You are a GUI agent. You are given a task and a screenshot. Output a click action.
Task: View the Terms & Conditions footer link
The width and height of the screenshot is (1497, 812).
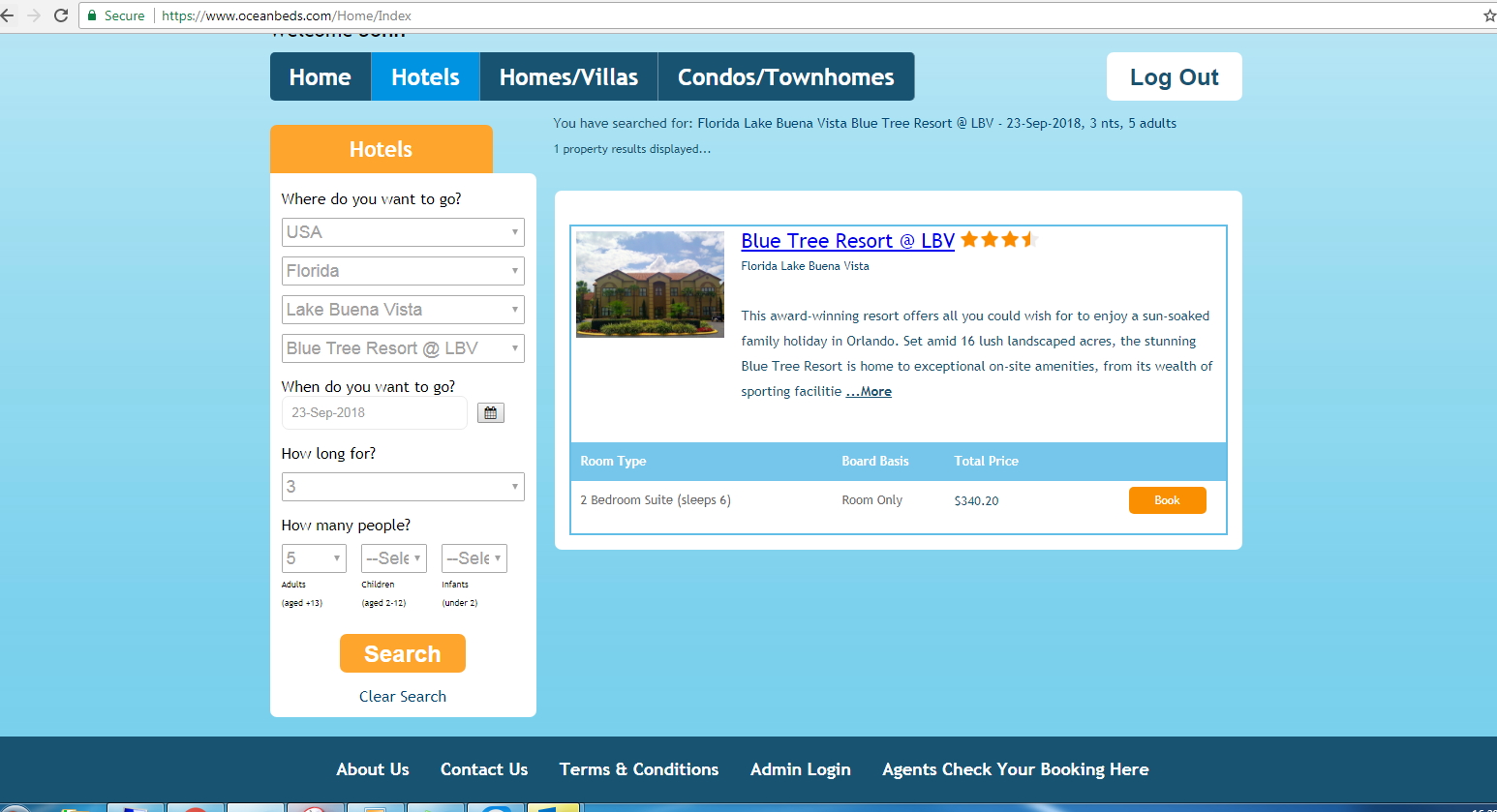(639, 769)
